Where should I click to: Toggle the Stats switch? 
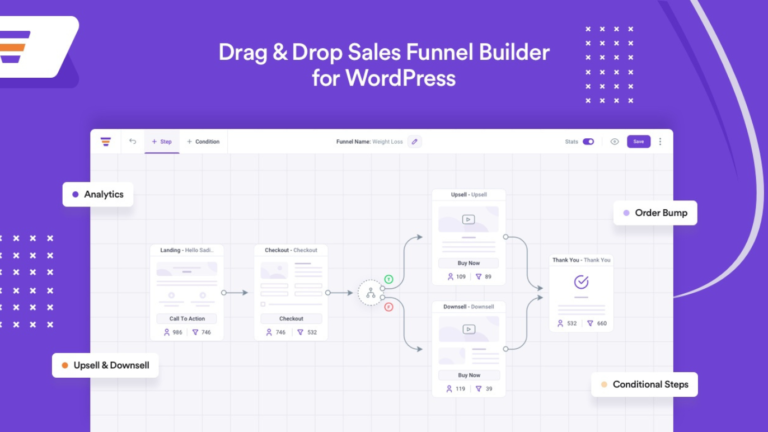pyautogui.click(x=588, y=142)
